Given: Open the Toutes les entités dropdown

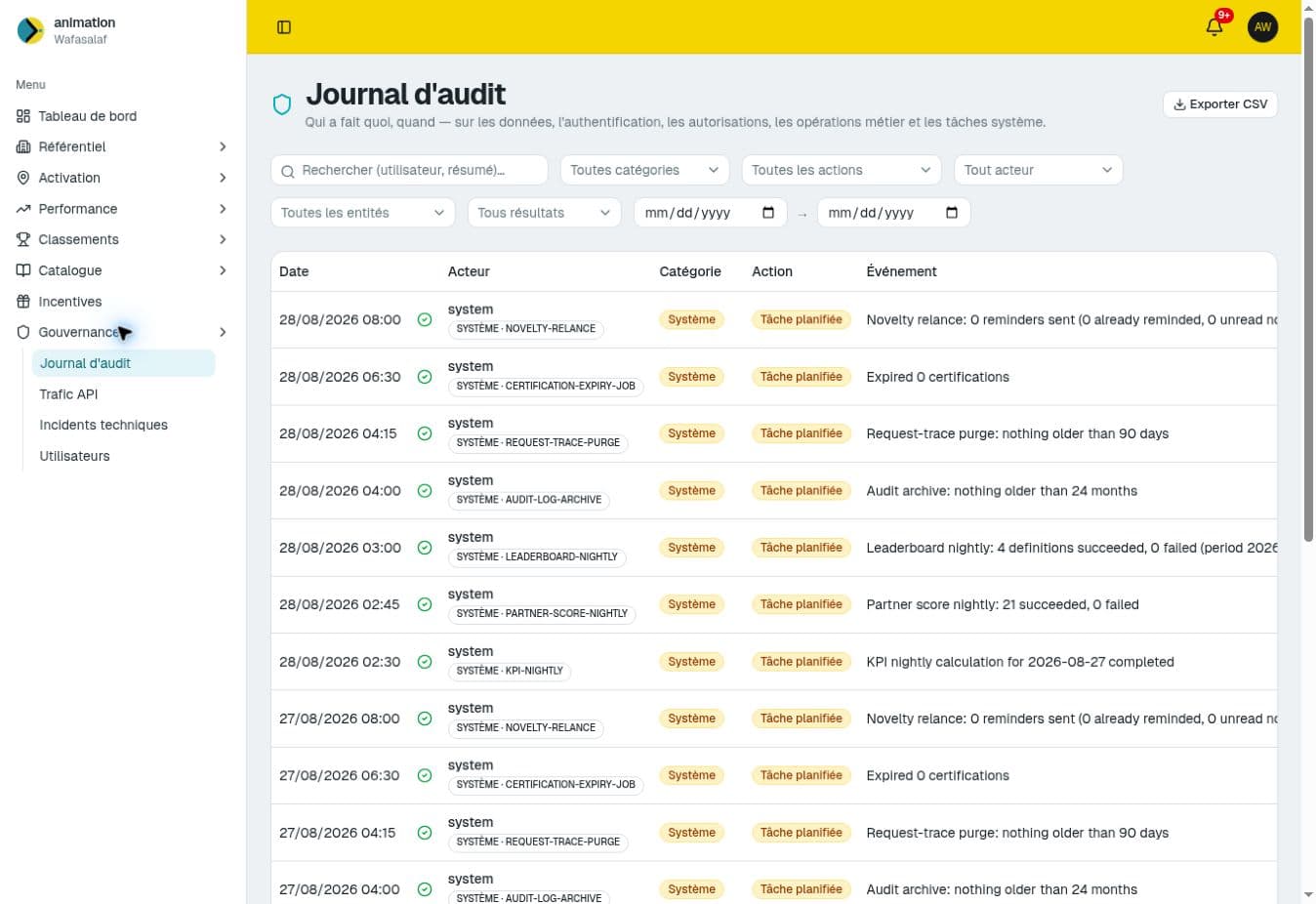Looking at the screenshot, I should point(363,213).
